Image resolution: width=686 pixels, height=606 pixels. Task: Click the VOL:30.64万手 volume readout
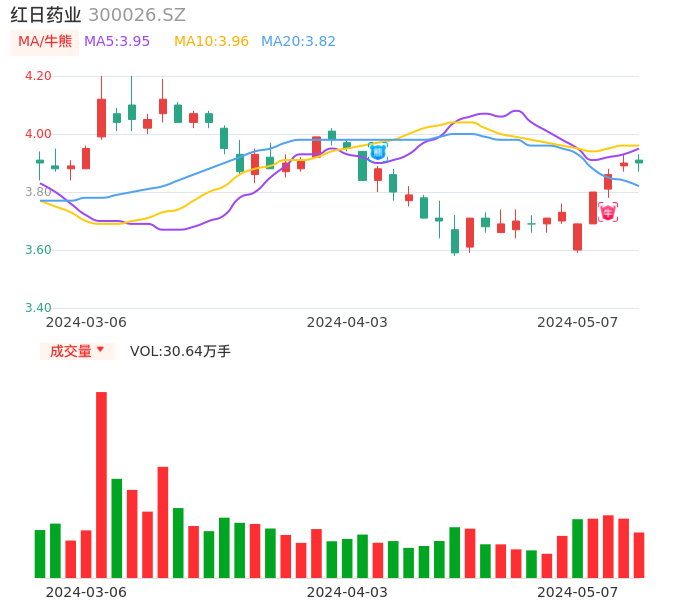click(180, 351)
